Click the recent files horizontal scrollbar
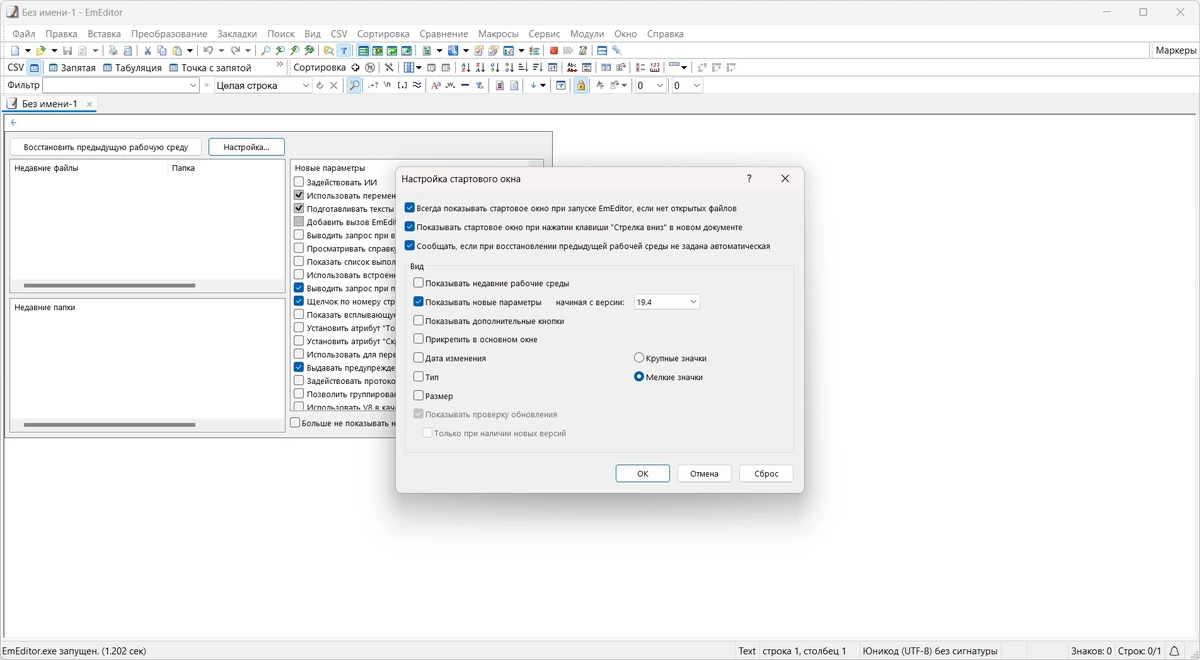This screenshot has width=1200, height=660. click(109, 285)
